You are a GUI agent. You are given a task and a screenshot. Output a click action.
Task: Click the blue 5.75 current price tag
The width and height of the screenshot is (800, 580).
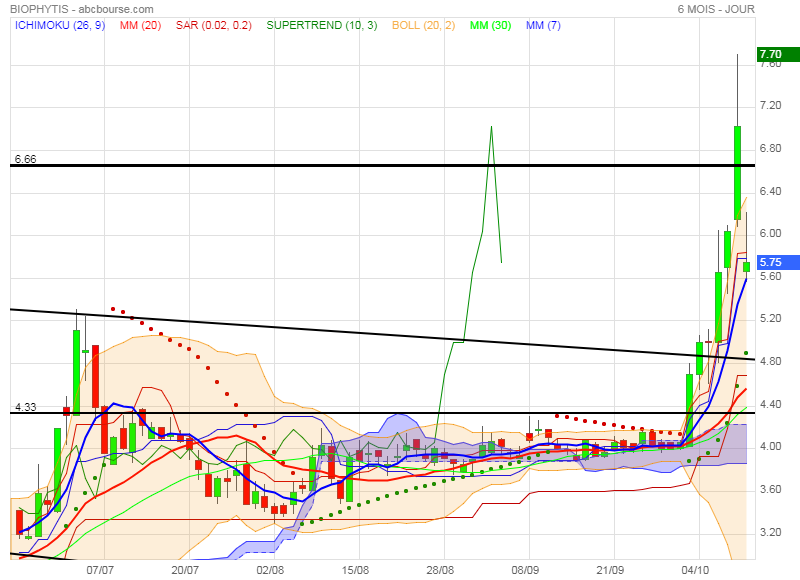point(778,262)
